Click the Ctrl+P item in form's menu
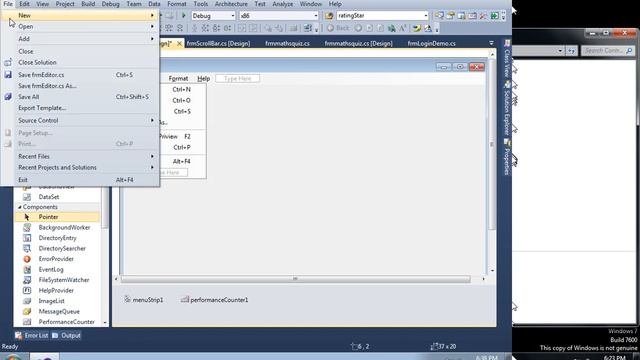Viewport: 640px width, 360px height. (x=183, y=147)
